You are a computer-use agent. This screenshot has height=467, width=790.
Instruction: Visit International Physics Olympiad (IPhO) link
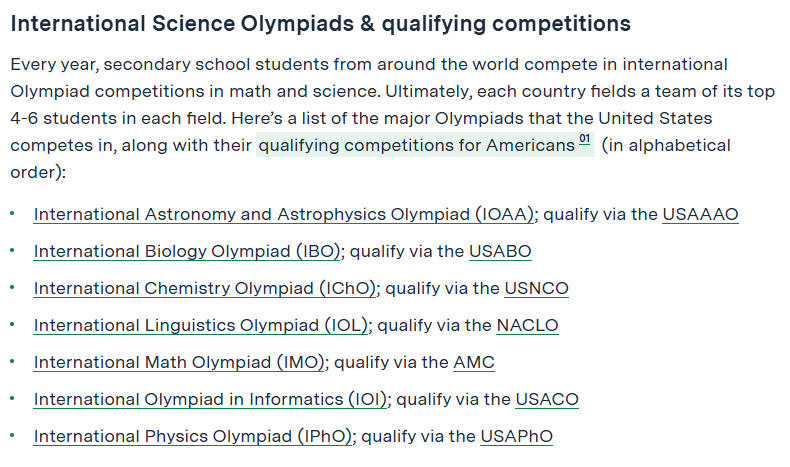tap(193, 436)
